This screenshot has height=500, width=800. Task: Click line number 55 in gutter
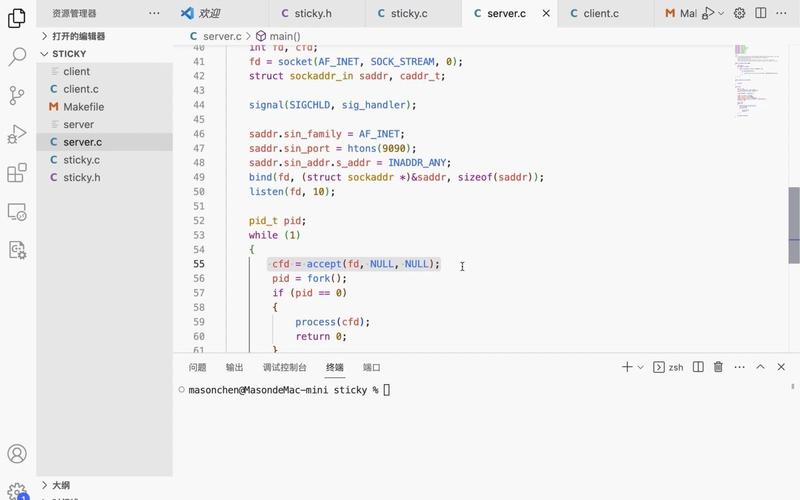(x=199, y=264)
